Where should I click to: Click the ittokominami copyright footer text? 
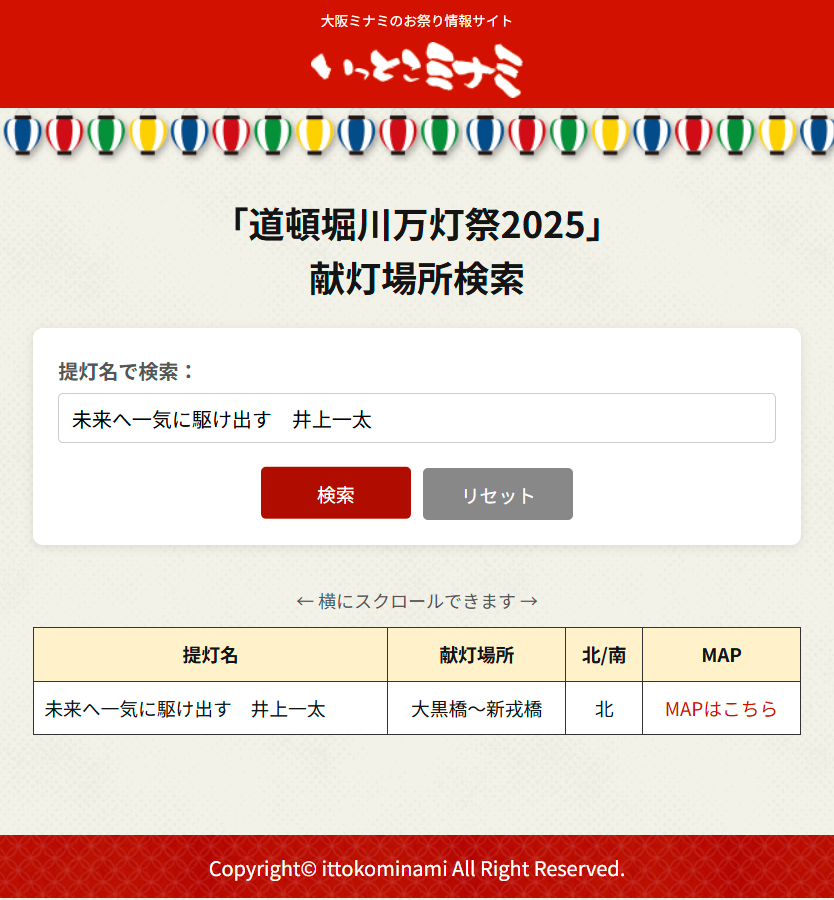click(x=417, y=868)
